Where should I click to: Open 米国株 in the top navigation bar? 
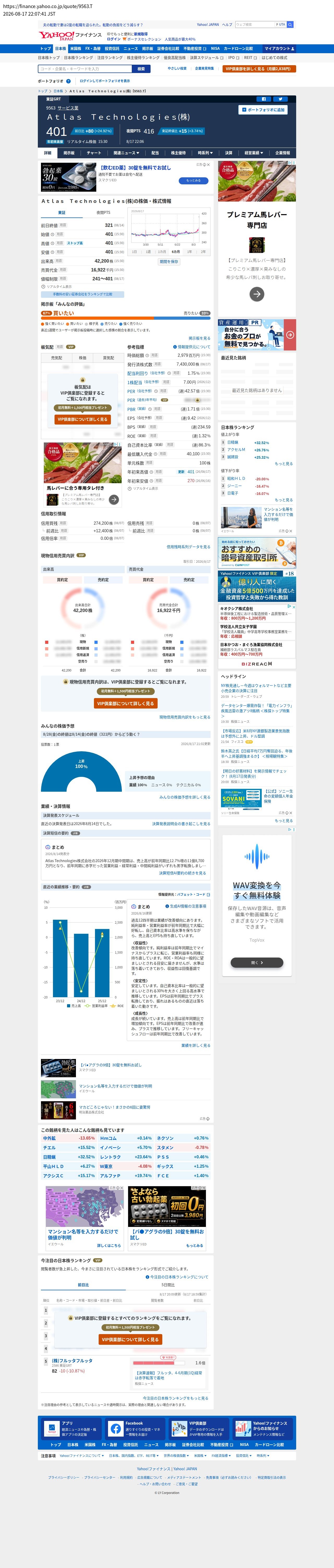click(76, 49)
